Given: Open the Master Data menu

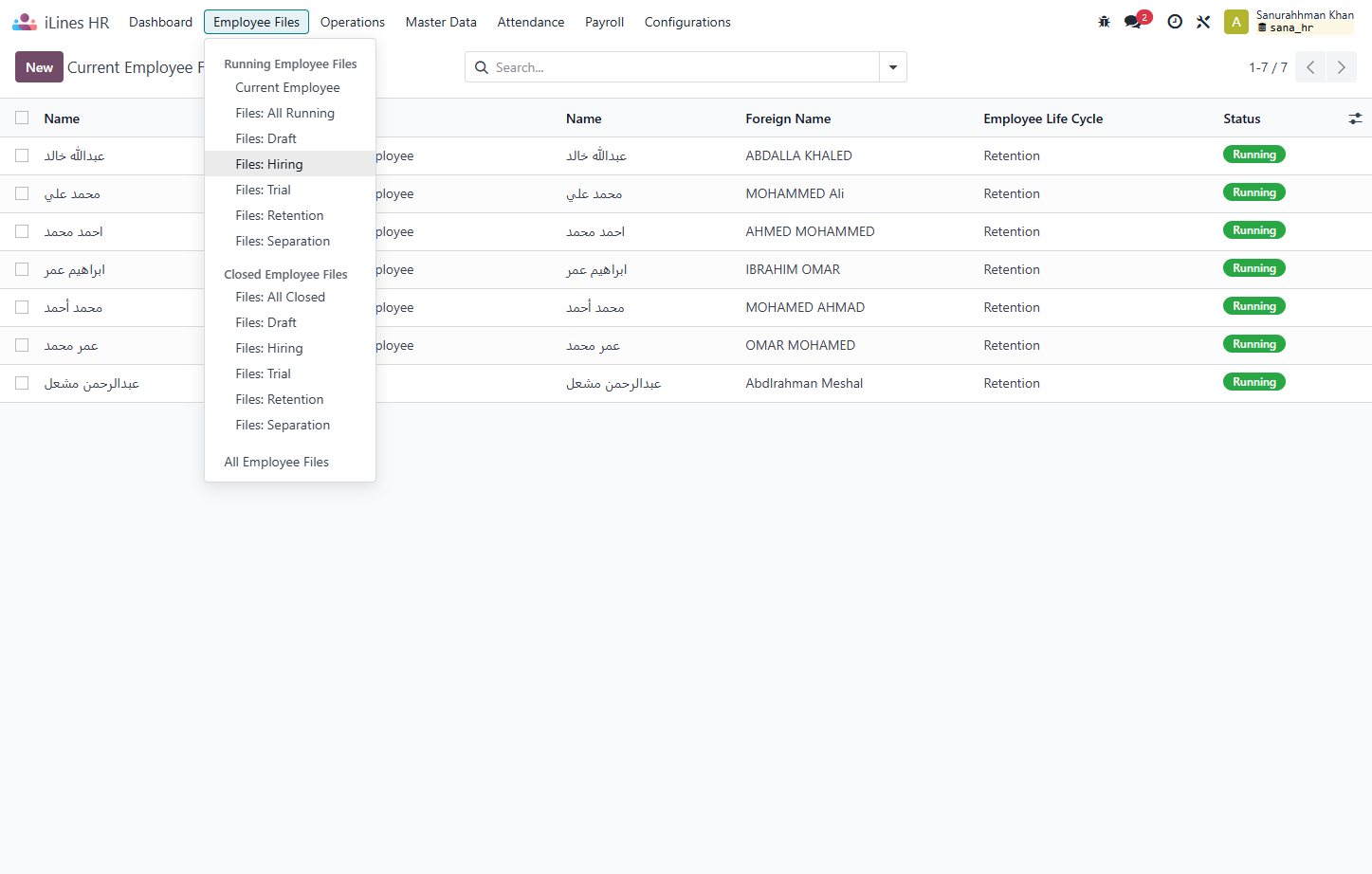Looking at the screenshot, I should tap(441, 22).
